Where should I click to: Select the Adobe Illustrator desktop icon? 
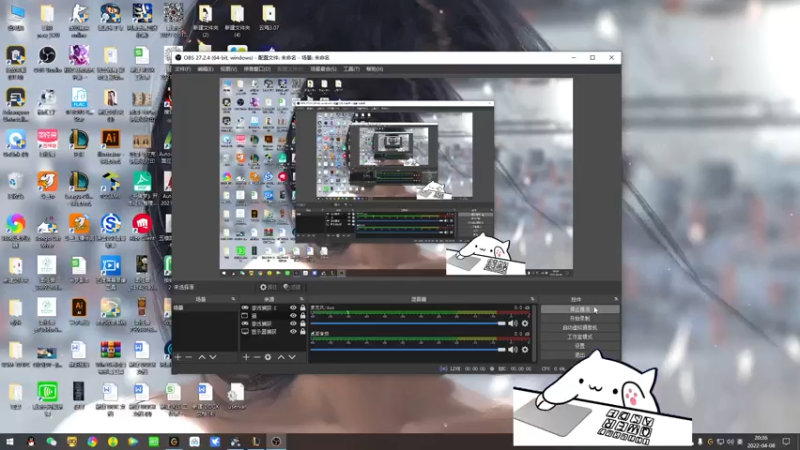[111, 144]
